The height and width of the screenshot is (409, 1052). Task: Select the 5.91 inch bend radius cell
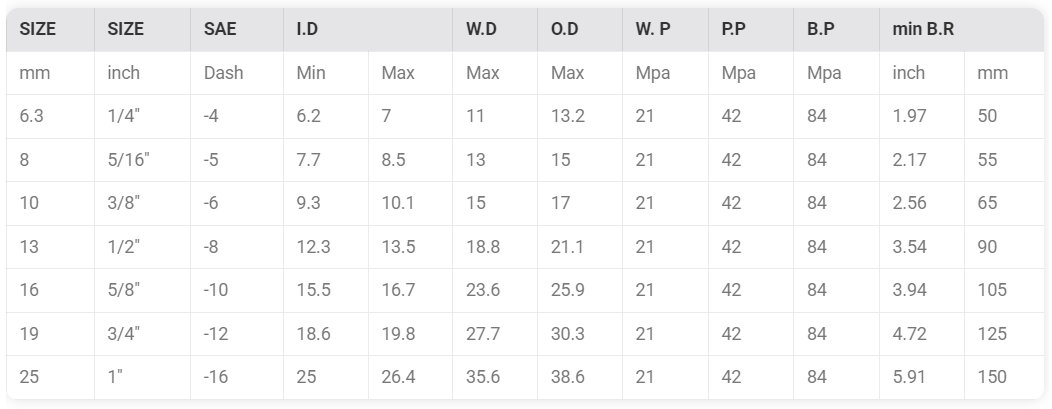click(x=922, y=377)
